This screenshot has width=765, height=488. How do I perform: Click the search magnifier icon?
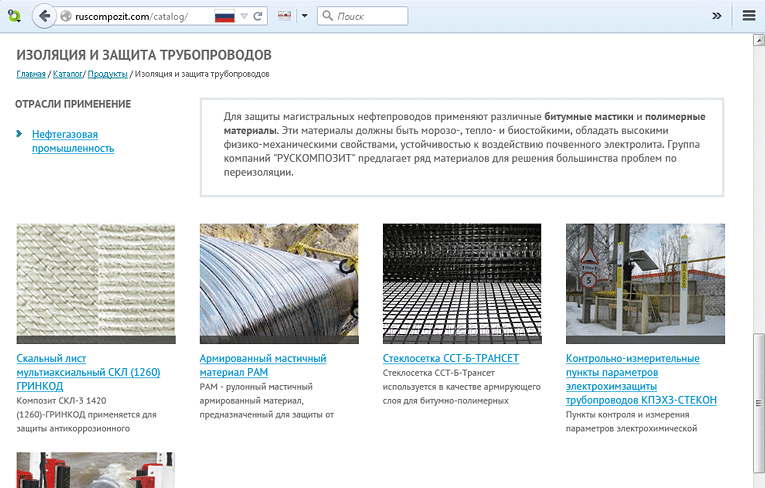pos(328,16)
